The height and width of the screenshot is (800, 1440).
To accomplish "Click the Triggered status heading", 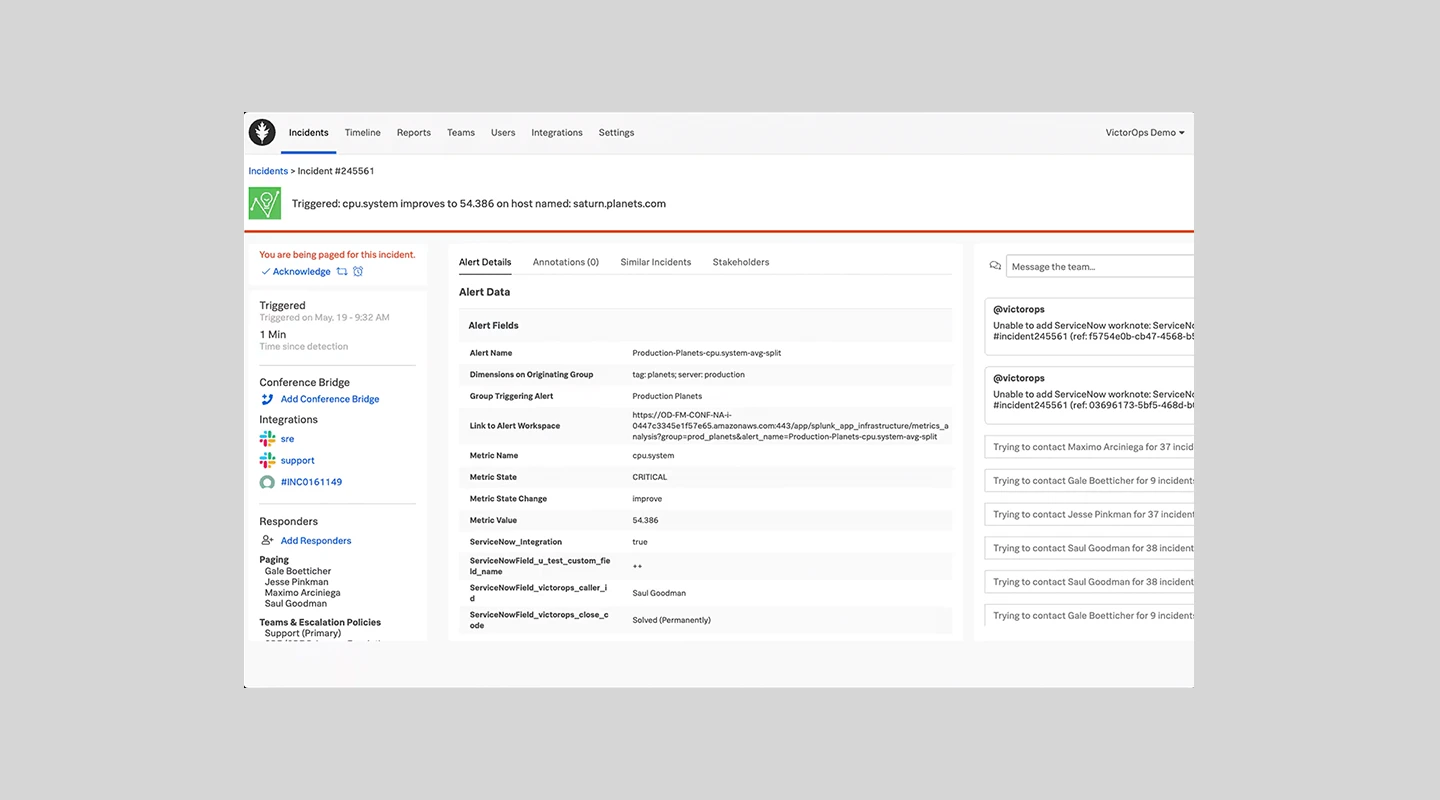I will 283,306.
